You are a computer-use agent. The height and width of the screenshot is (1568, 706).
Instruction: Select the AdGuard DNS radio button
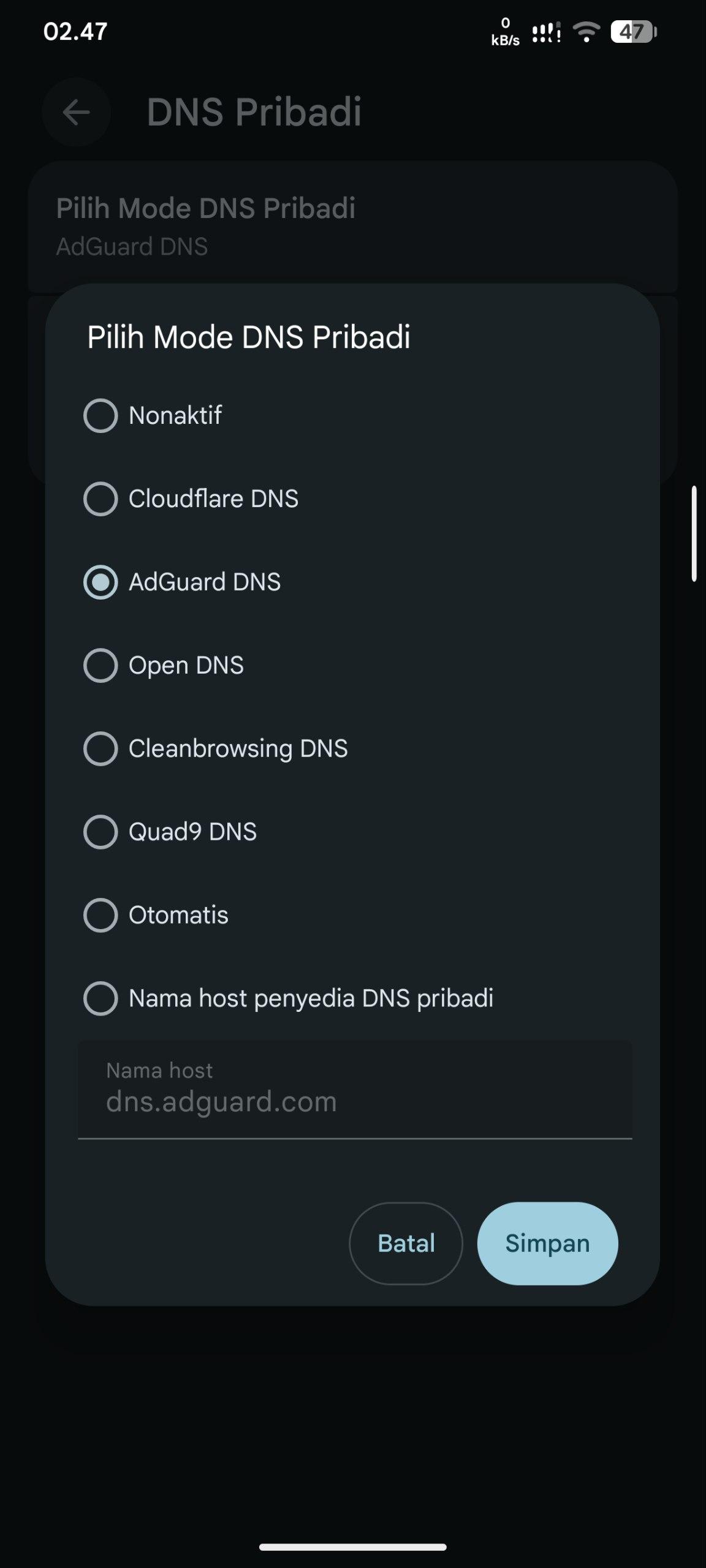coord(101,582)
